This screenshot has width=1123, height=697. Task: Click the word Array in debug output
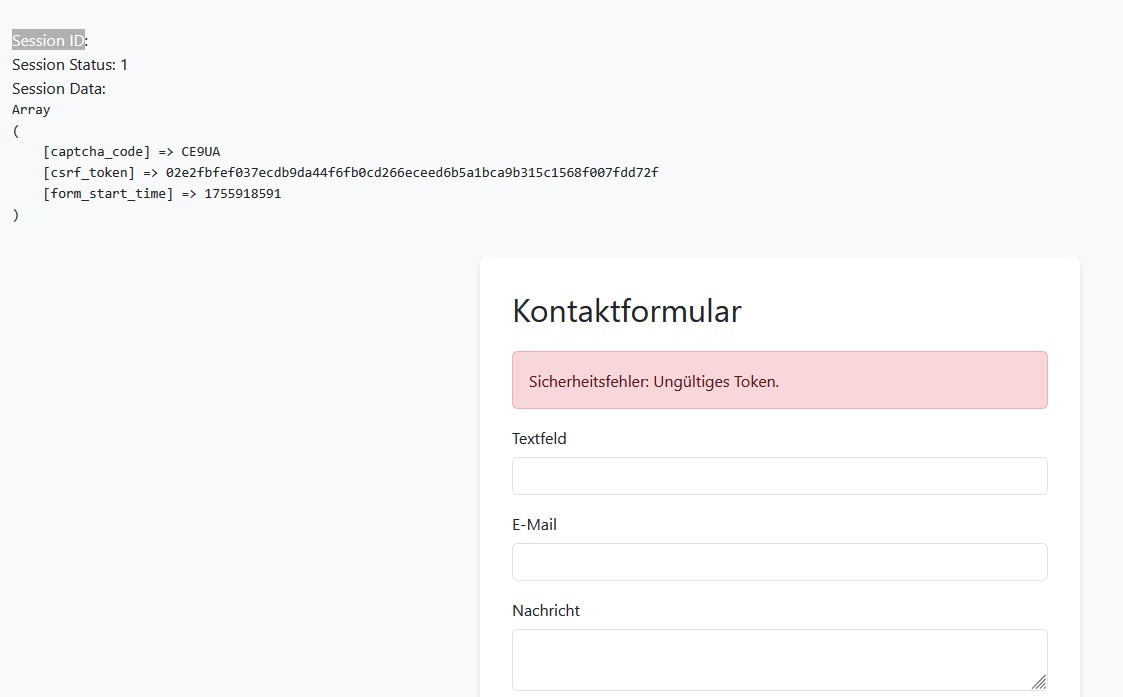31,110
